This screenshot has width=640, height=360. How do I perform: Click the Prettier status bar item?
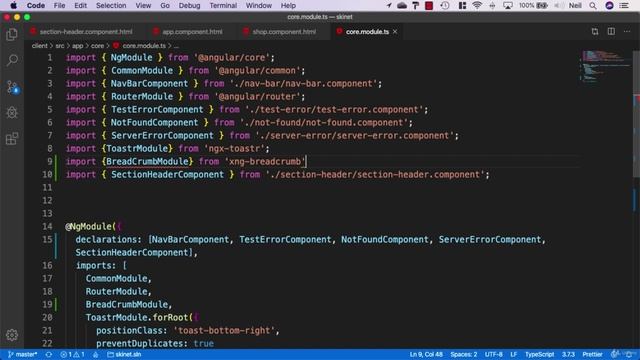(x=592, y=354)
